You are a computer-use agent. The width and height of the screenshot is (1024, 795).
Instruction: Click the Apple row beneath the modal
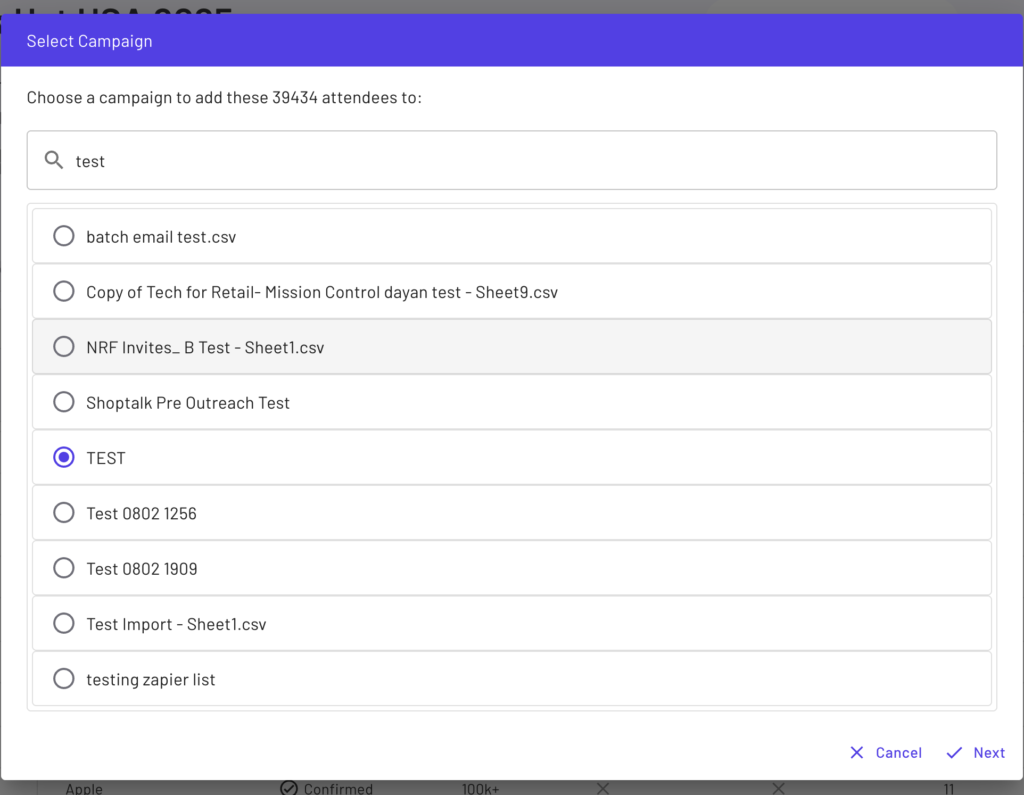coord(84,788)
